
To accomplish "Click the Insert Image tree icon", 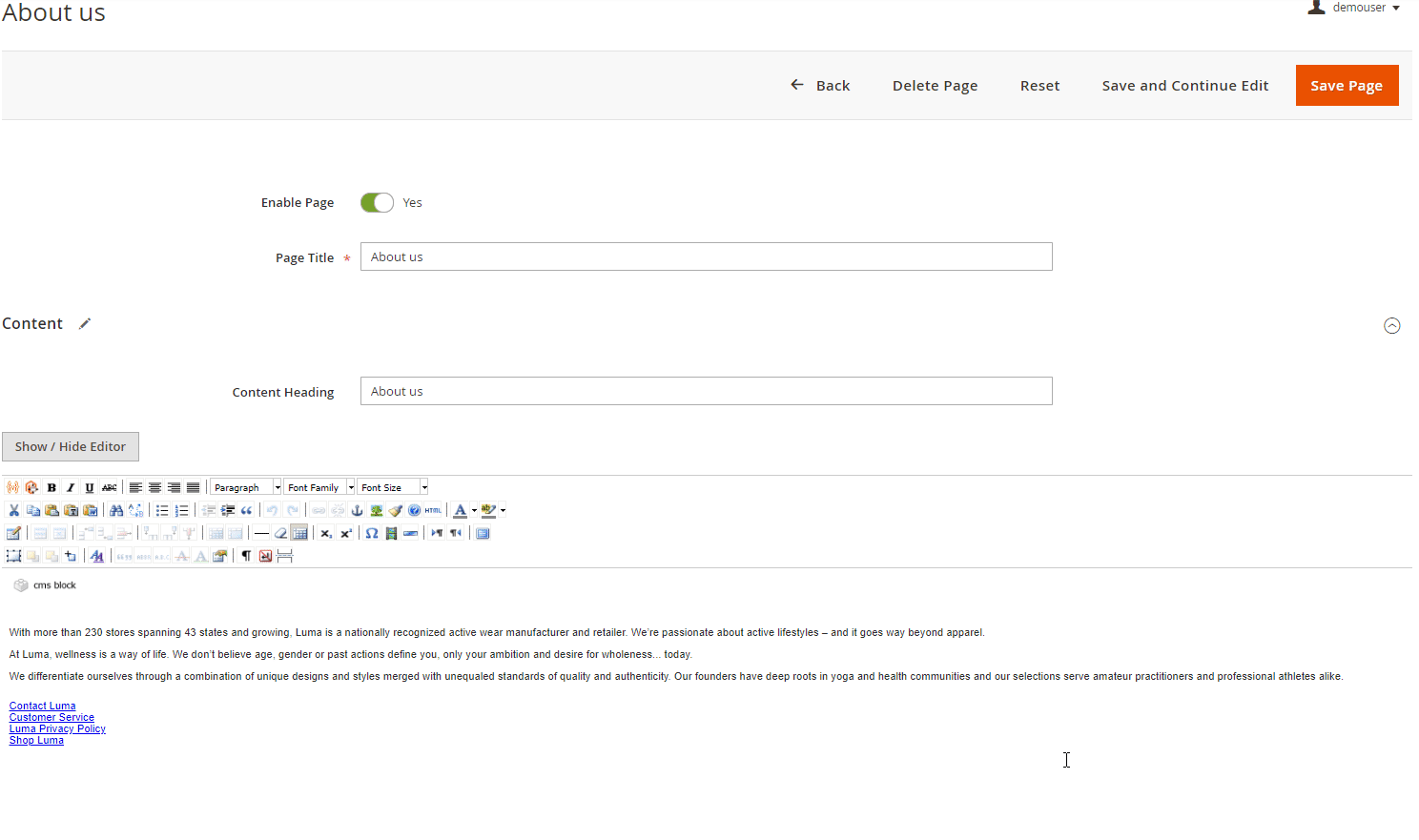I will (x=377, y=510).
